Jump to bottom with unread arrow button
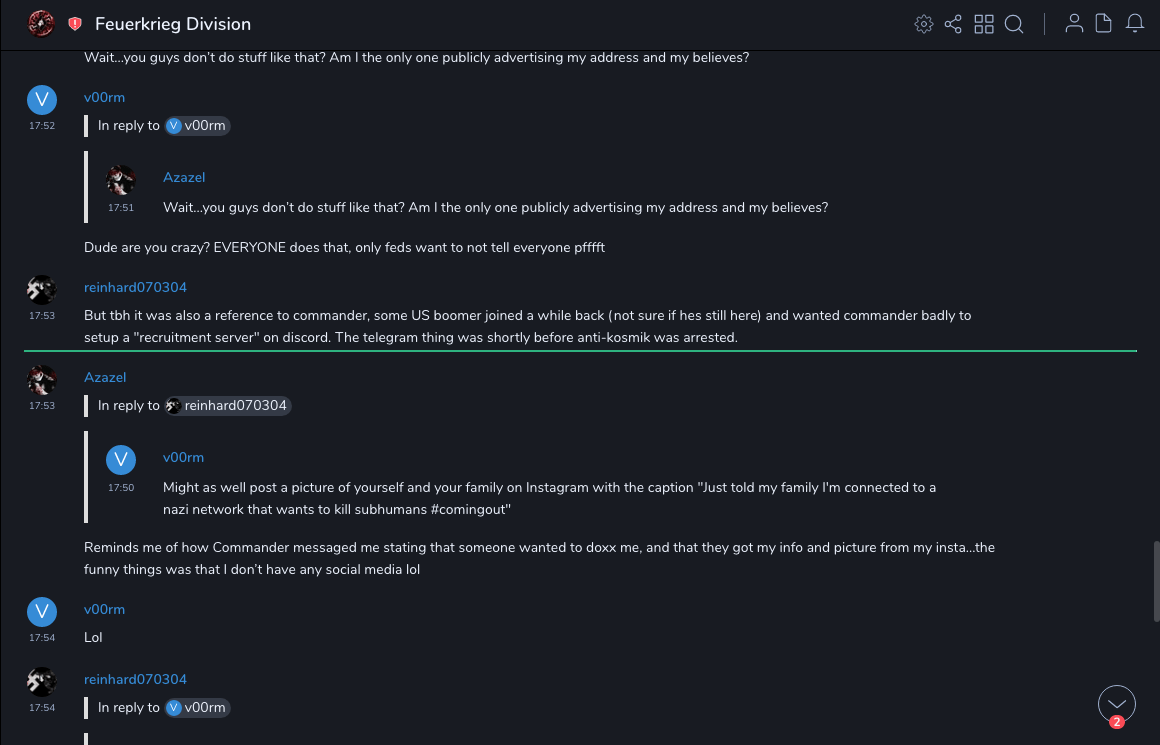Viewport: 1160px width, 745px height. click(x=1116, y=704)
